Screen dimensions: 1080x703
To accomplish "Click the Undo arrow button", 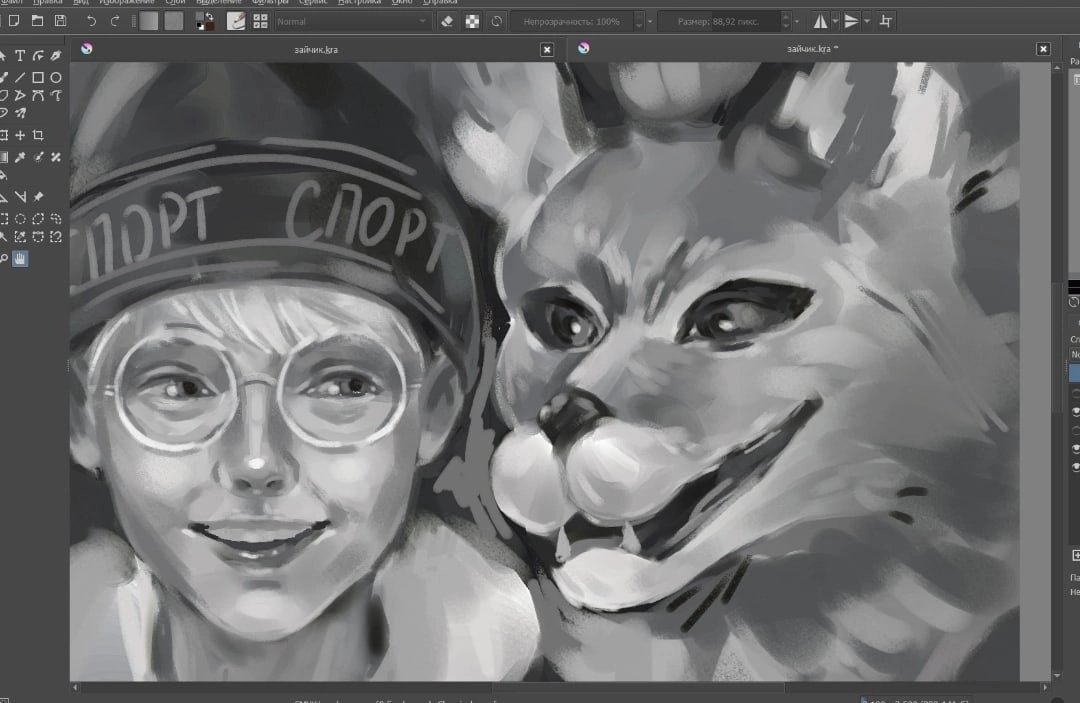I will [x=91, y=21].
